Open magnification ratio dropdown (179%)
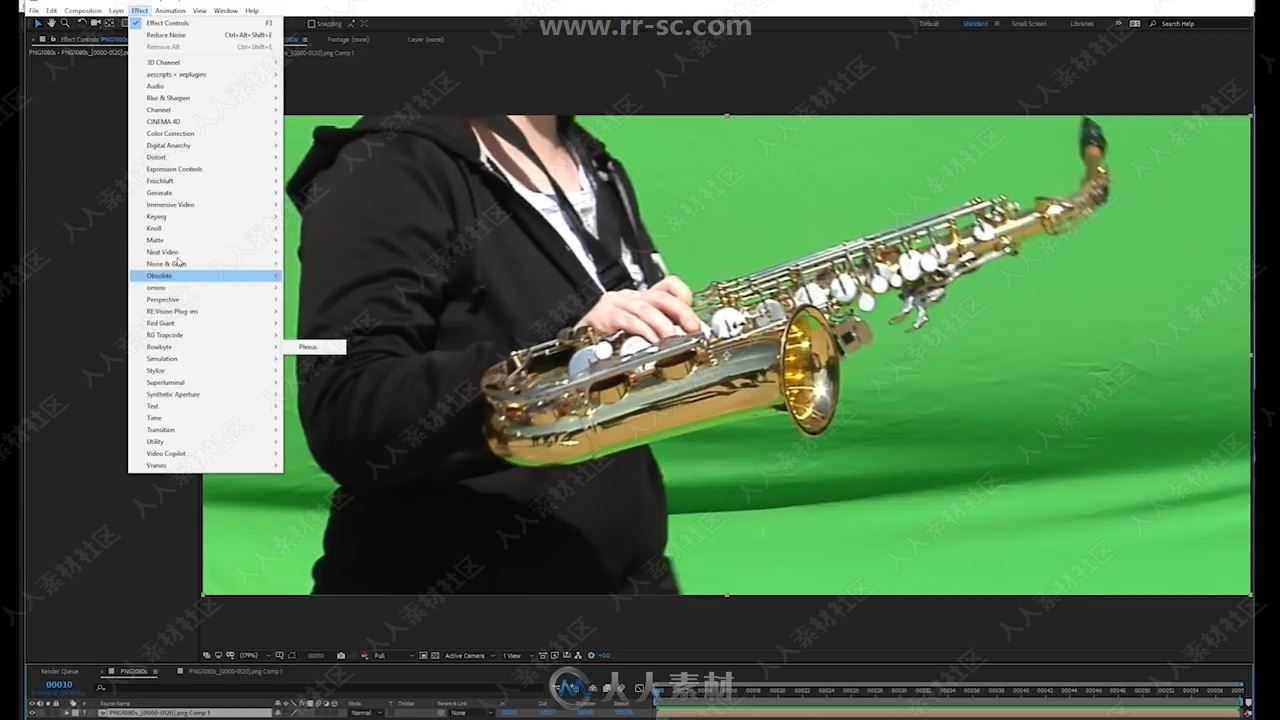The width and height of the screenshot is (1280, 720). point(254,656)
